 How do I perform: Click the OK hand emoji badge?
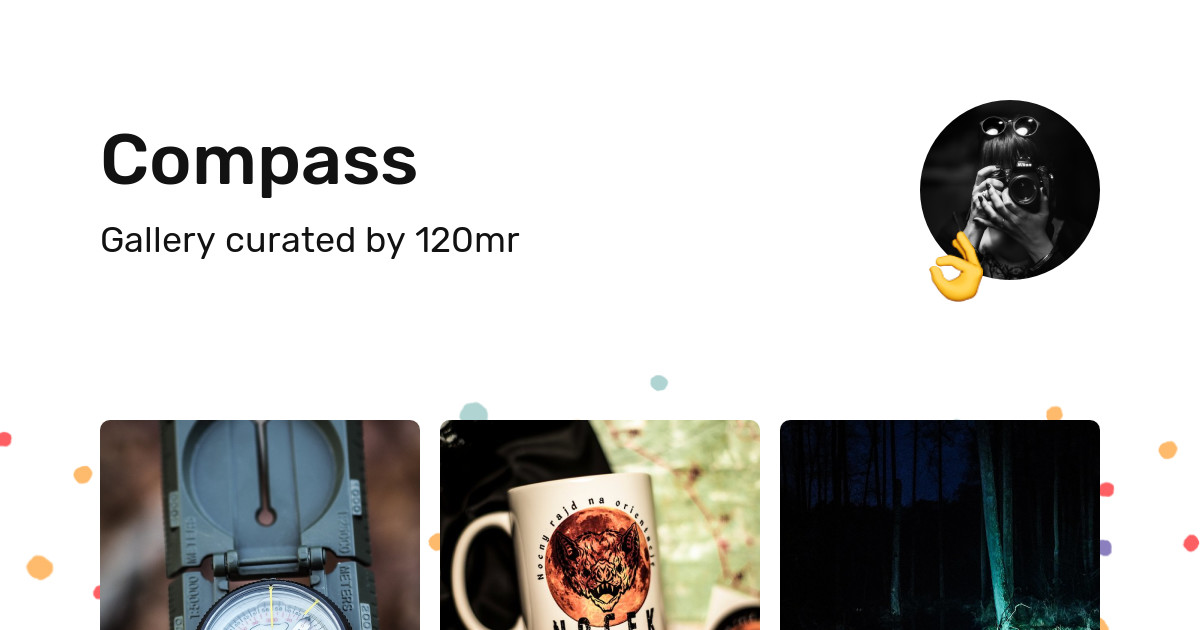coord(956,267)
